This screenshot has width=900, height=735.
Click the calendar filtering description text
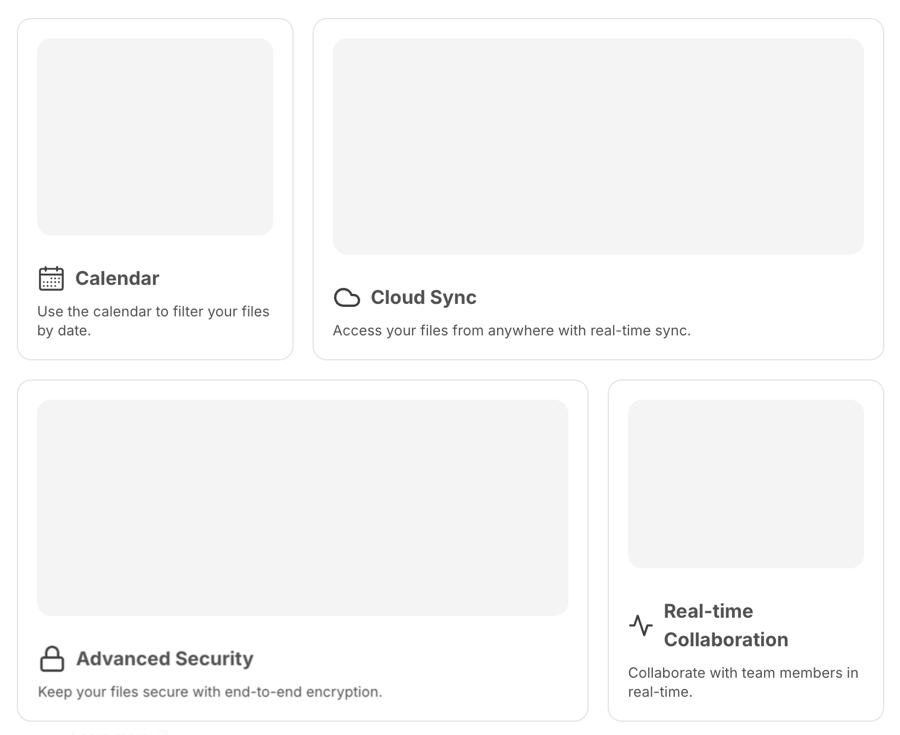pos(153,320)
